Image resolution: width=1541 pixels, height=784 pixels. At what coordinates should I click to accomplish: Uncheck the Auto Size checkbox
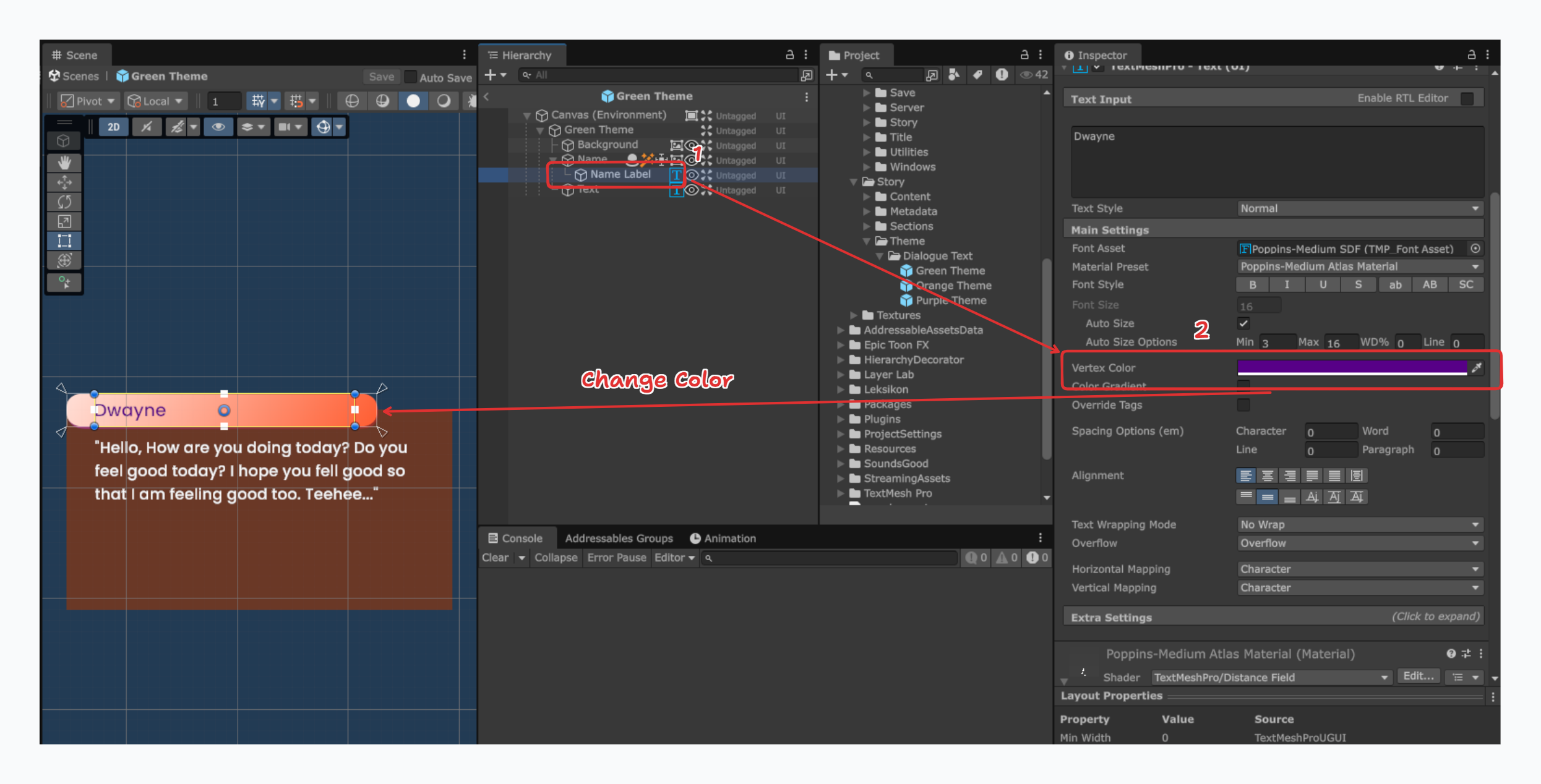[x=1244, y=323]
